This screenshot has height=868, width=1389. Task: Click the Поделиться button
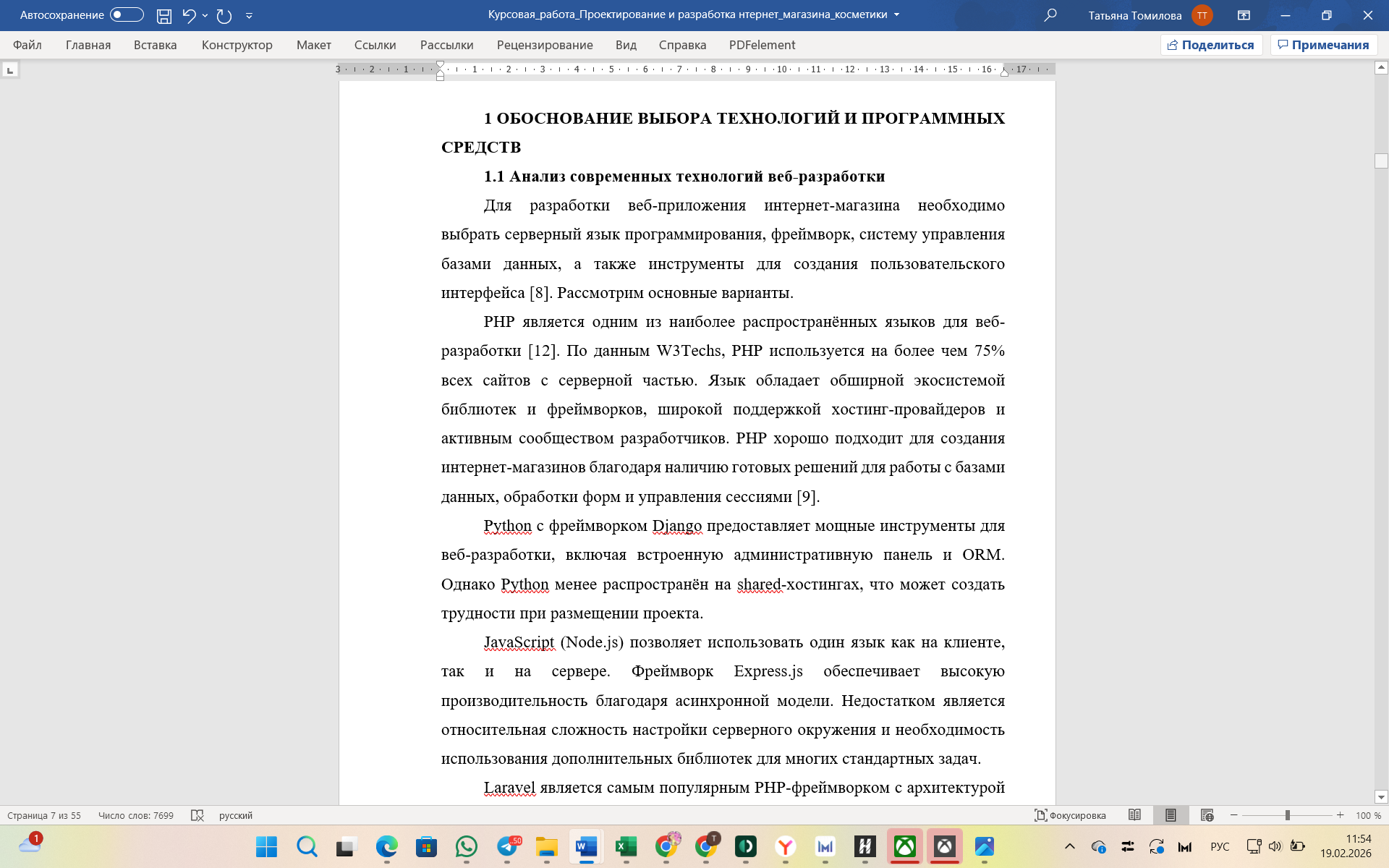point(1211,45)
